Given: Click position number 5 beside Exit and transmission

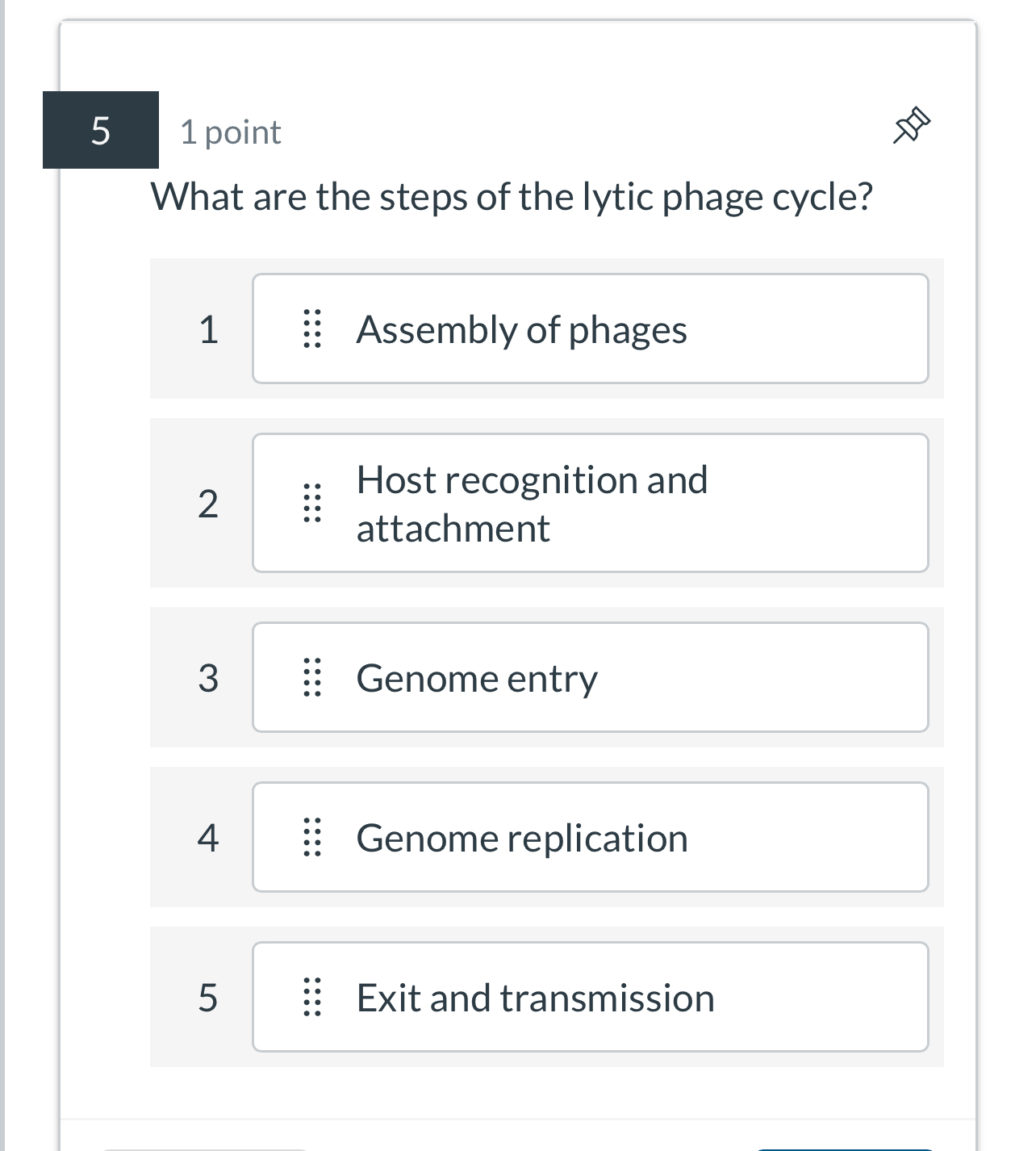Looking at the screenshot, I should tap(209, 998).
